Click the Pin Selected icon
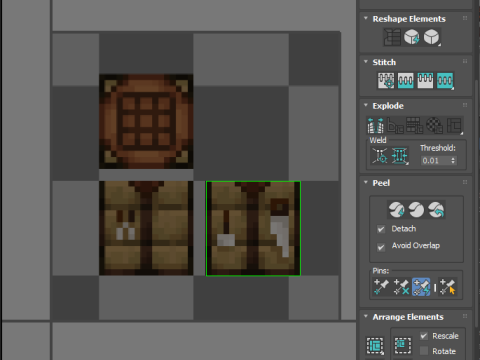 [x=381, y=287]
